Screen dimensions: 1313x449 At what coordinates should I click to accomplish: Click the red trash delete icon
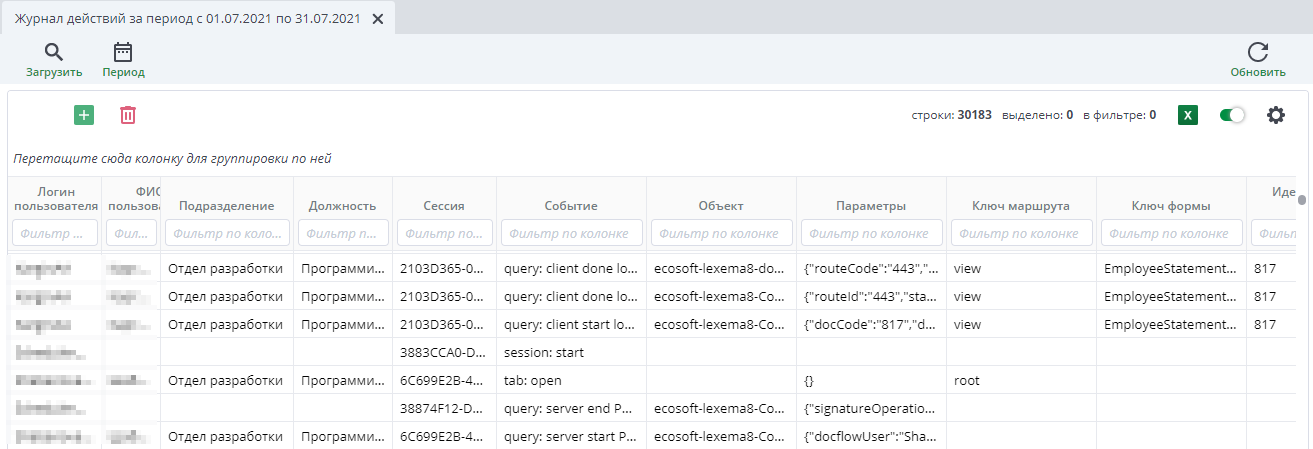tap(128, 115)
